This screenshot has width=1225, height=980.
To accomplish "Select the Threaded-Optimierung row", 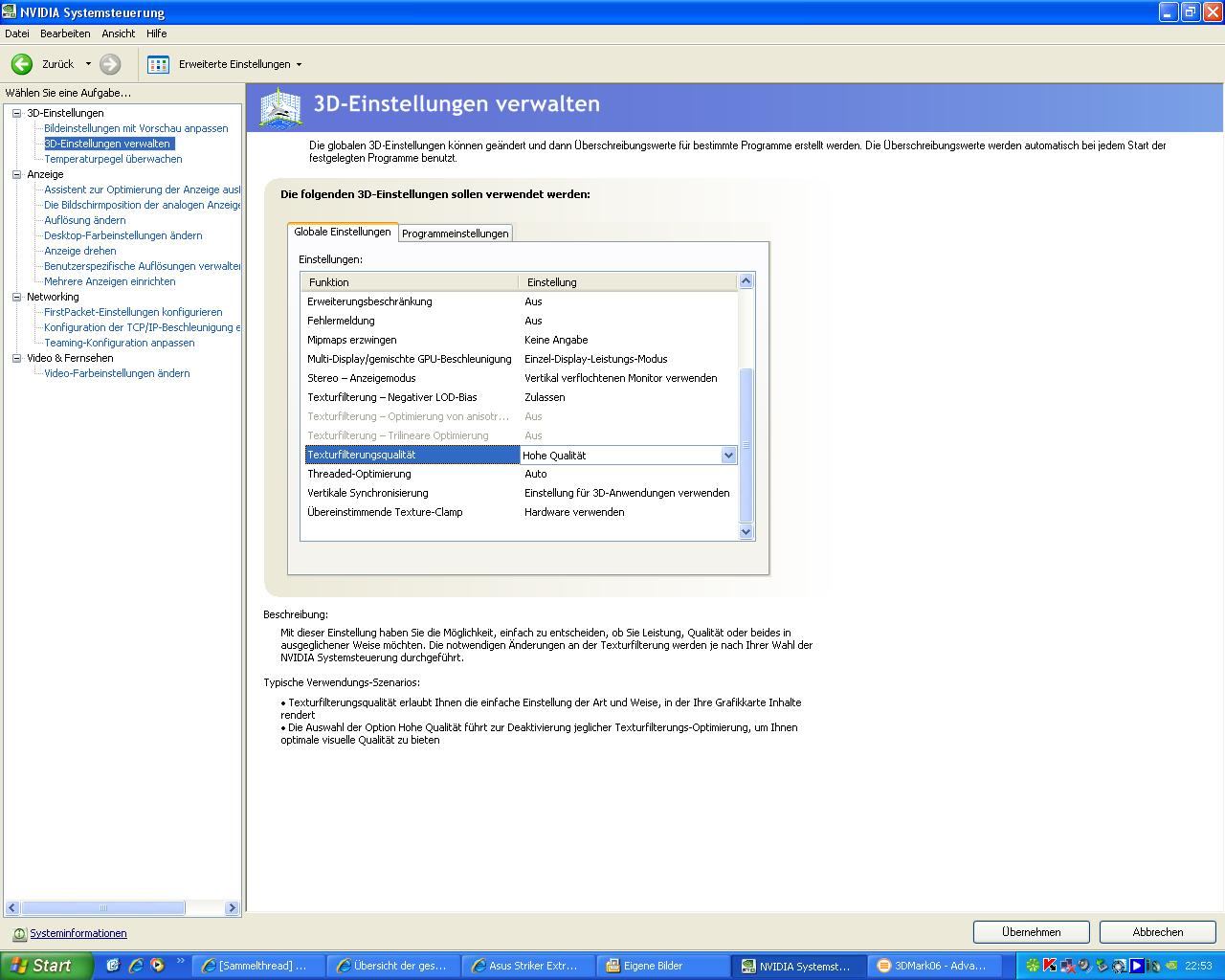I will [x=520, y=474].
